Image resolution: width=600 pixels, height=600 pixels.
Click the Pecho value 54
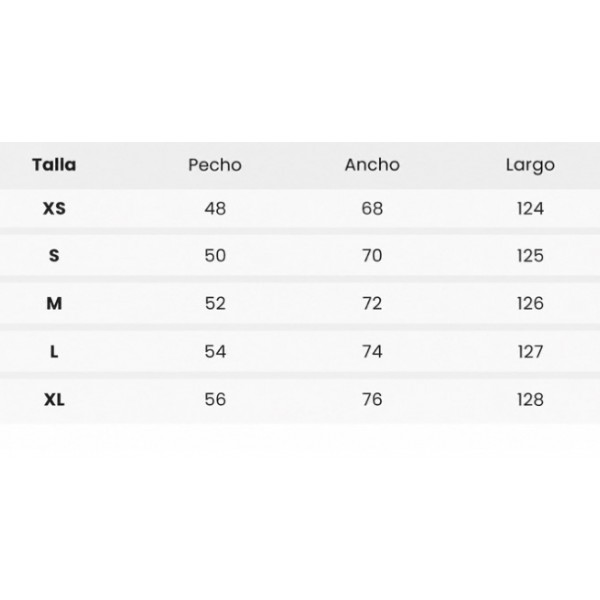click(x=215, y=351)
